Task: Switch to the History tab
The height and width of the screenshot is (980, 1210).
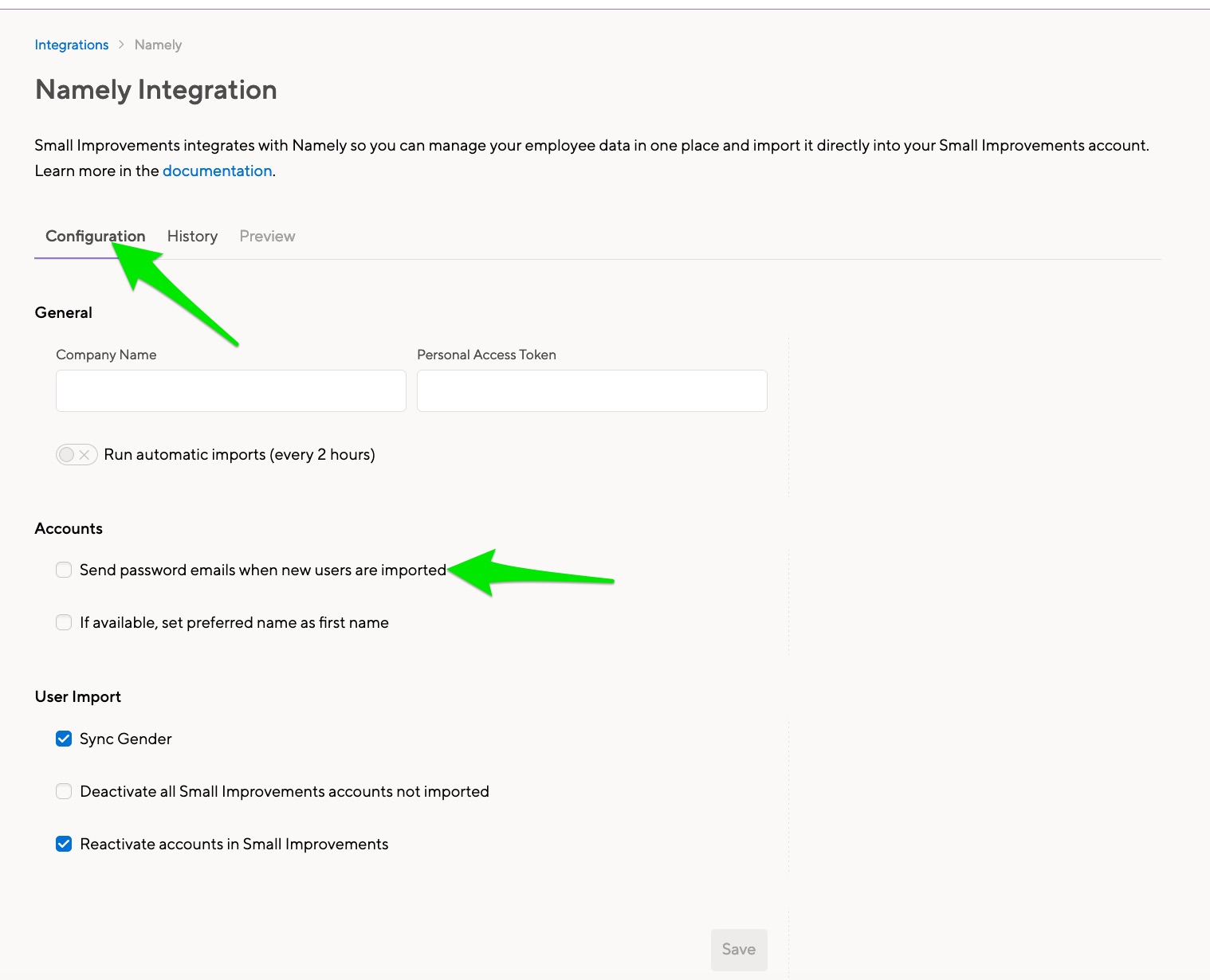Action: coord(191,236)
